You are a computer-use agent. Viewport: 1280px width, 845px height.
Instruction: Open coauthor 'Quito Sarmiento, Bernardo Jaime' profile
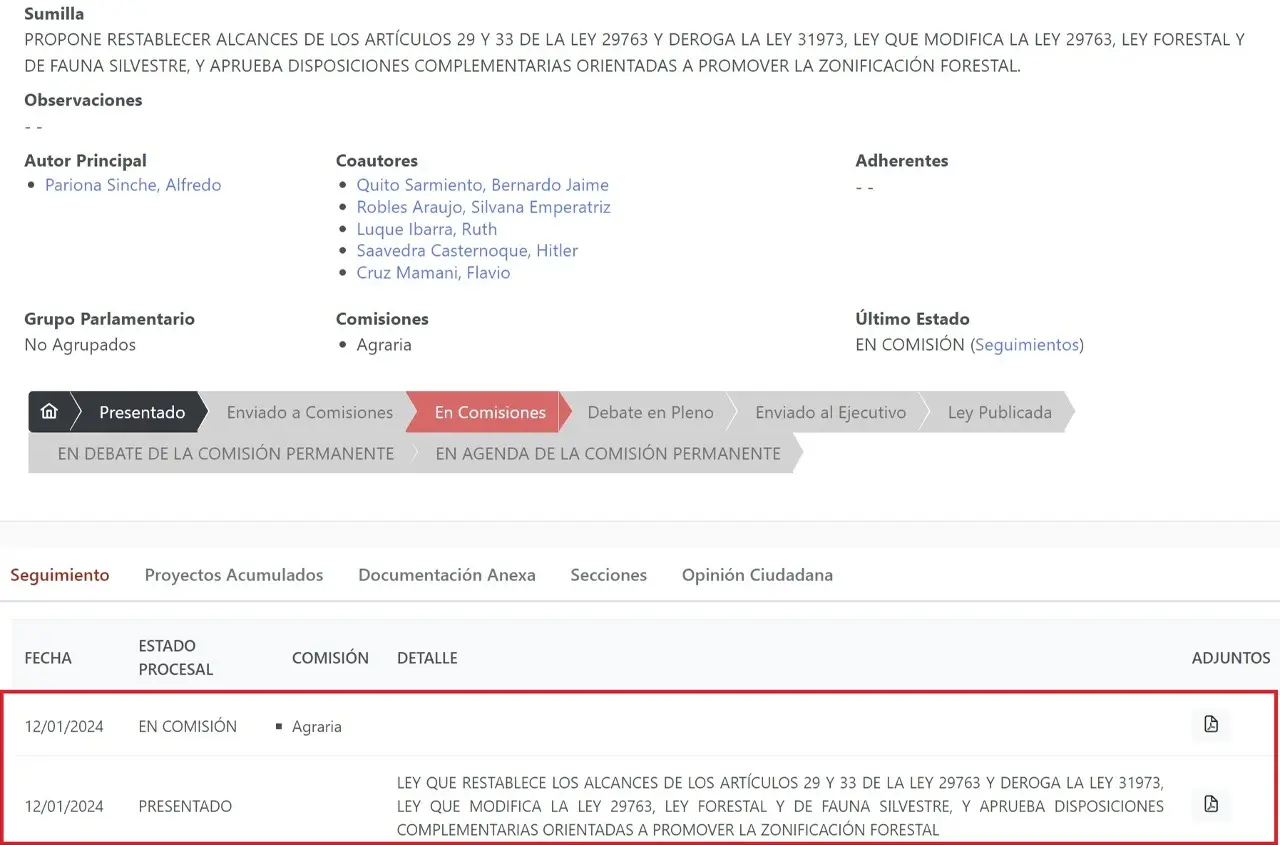(x=482, y=184)
